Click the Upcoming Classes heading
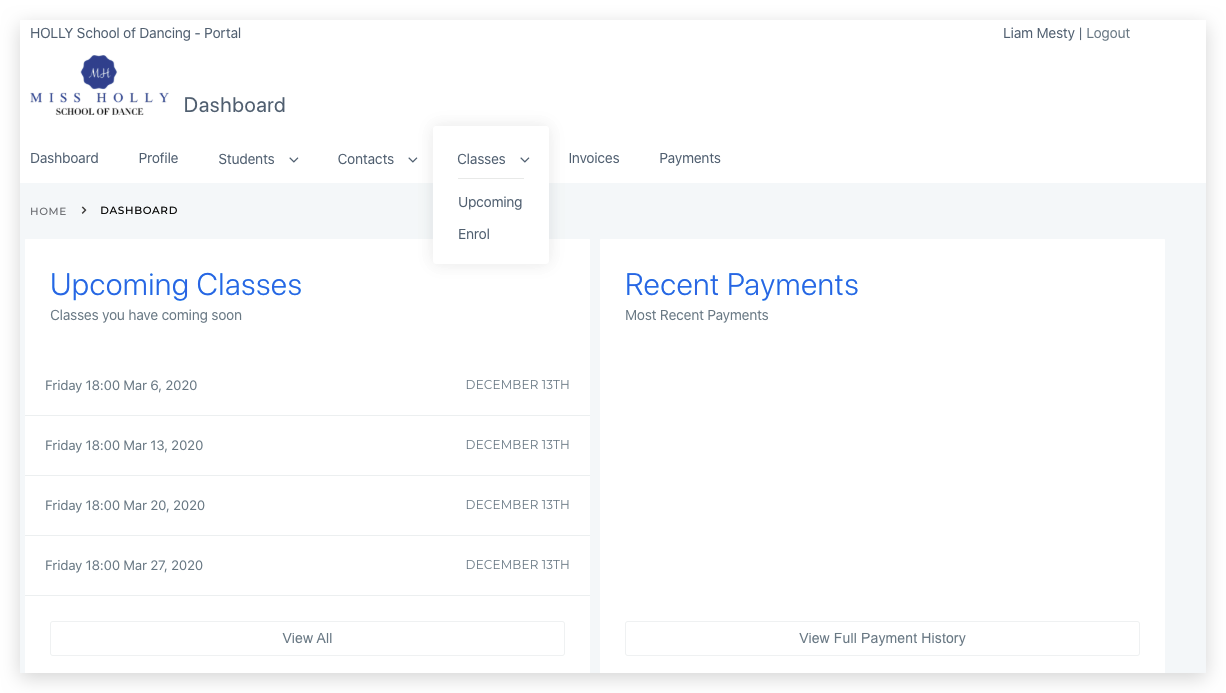 [176, 285]
